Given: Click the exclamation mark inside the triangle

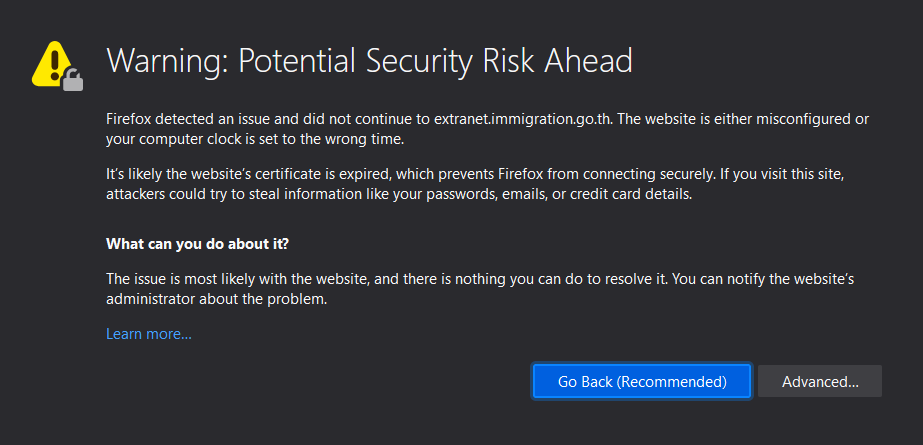Looking at the screenshot, I should pyautogui.click(x=55, y=65).
